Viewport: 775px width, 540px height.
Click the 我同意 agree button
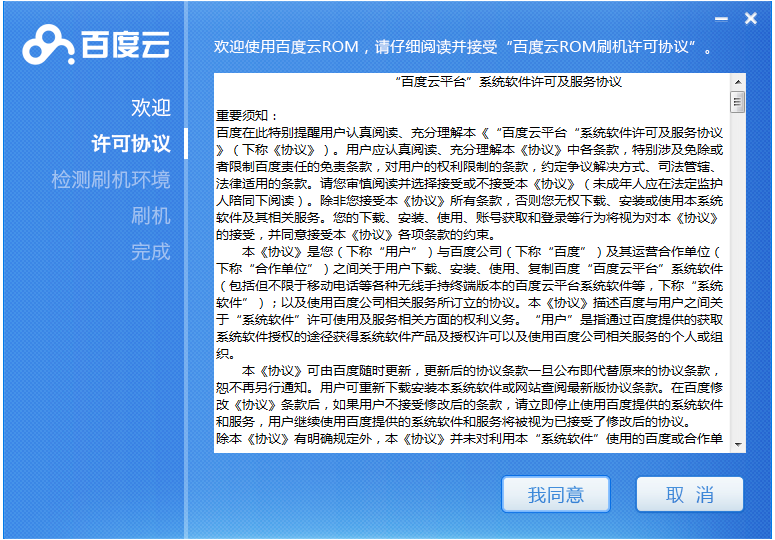[556, 494]
